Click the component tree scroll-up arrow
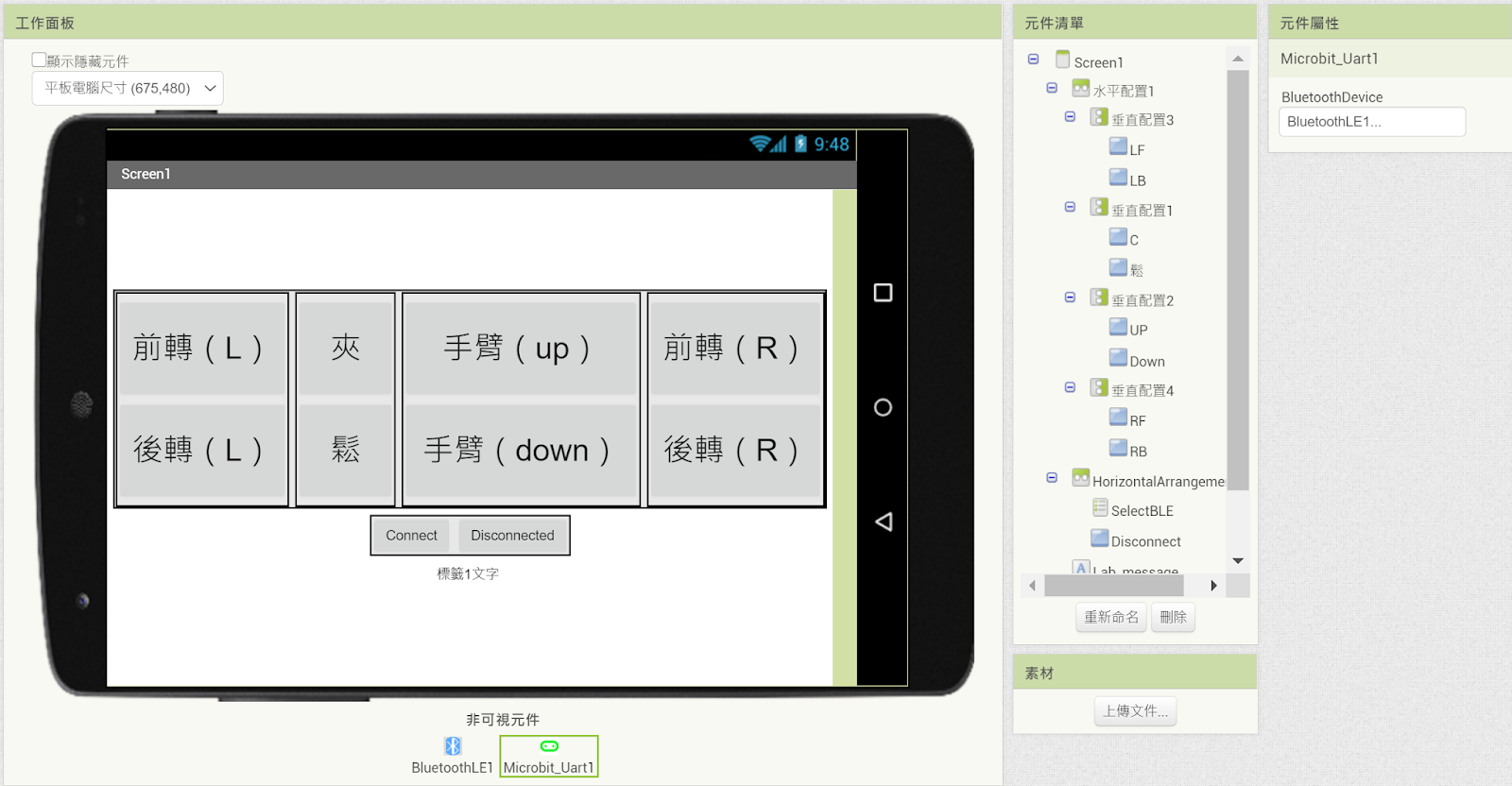1512x786 pixels. pyautogui.click(x=1238, y=59)
